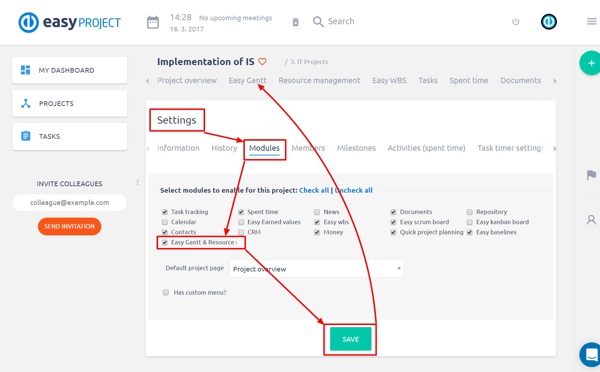Click the Tasks clipboard icon
The height and width of the screenshot is (372, 600).
click(x=26, y=136)
